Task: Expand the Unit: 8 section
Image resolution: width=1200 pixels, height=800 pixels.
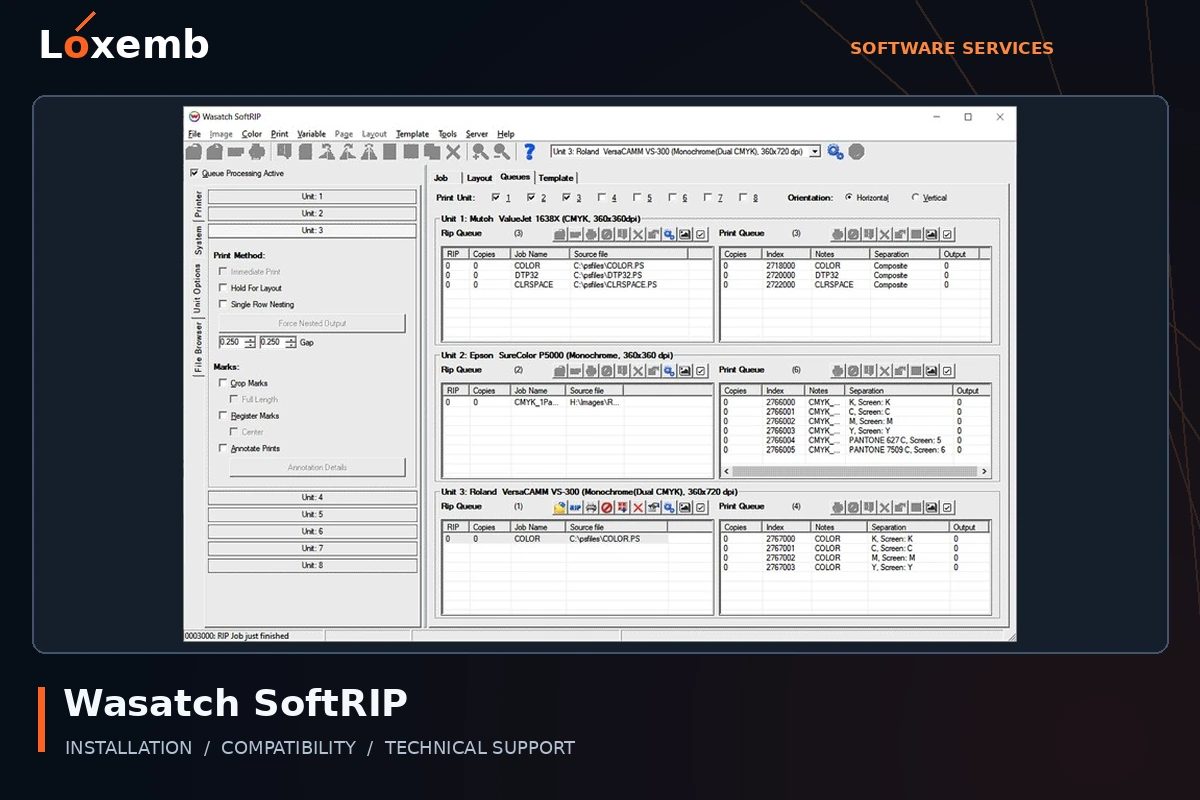Action: (312, 566)
